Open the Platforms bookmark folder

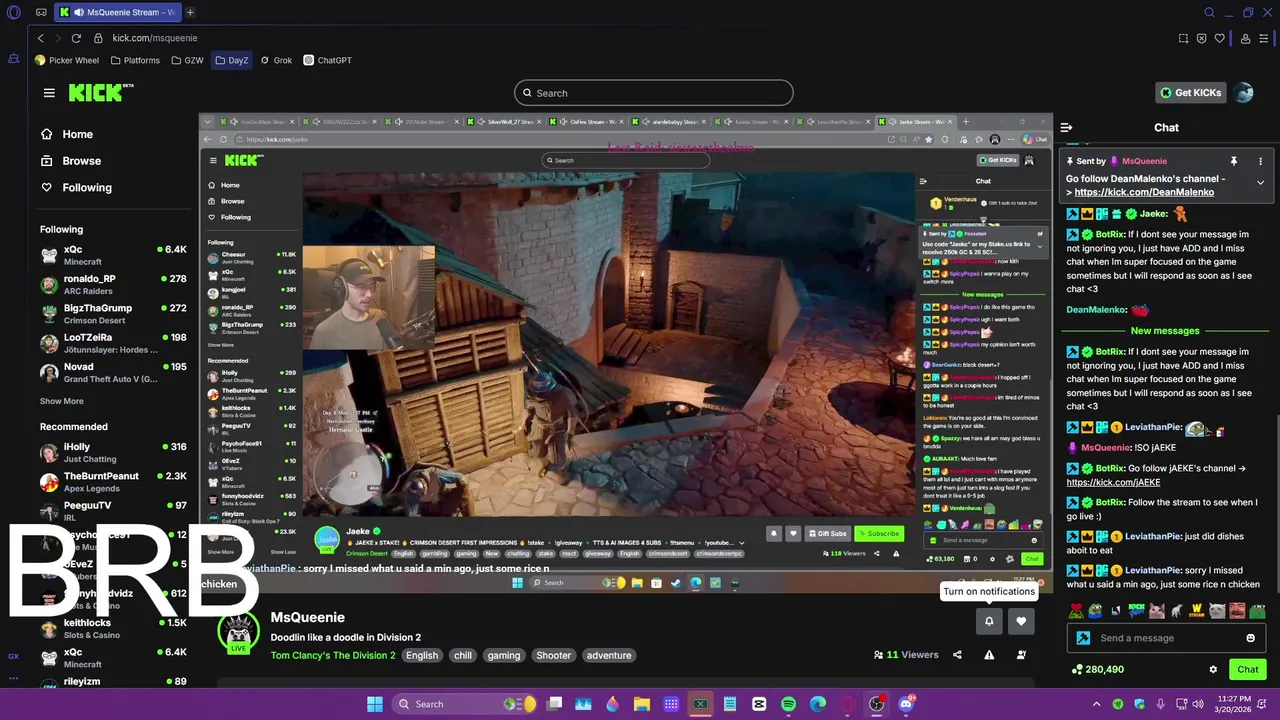135,60
